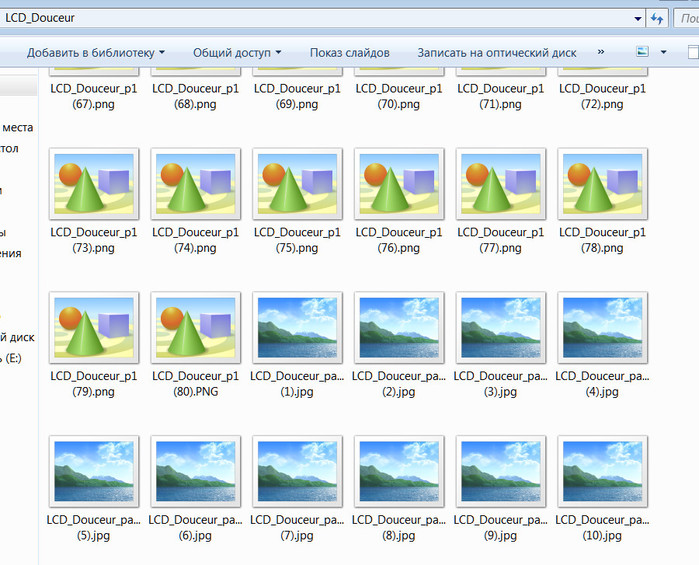The width and height of the screenshot is (699, 565).
Task: Select the landscape image ending (5).jpg
Action: click(x=94, y=471)
